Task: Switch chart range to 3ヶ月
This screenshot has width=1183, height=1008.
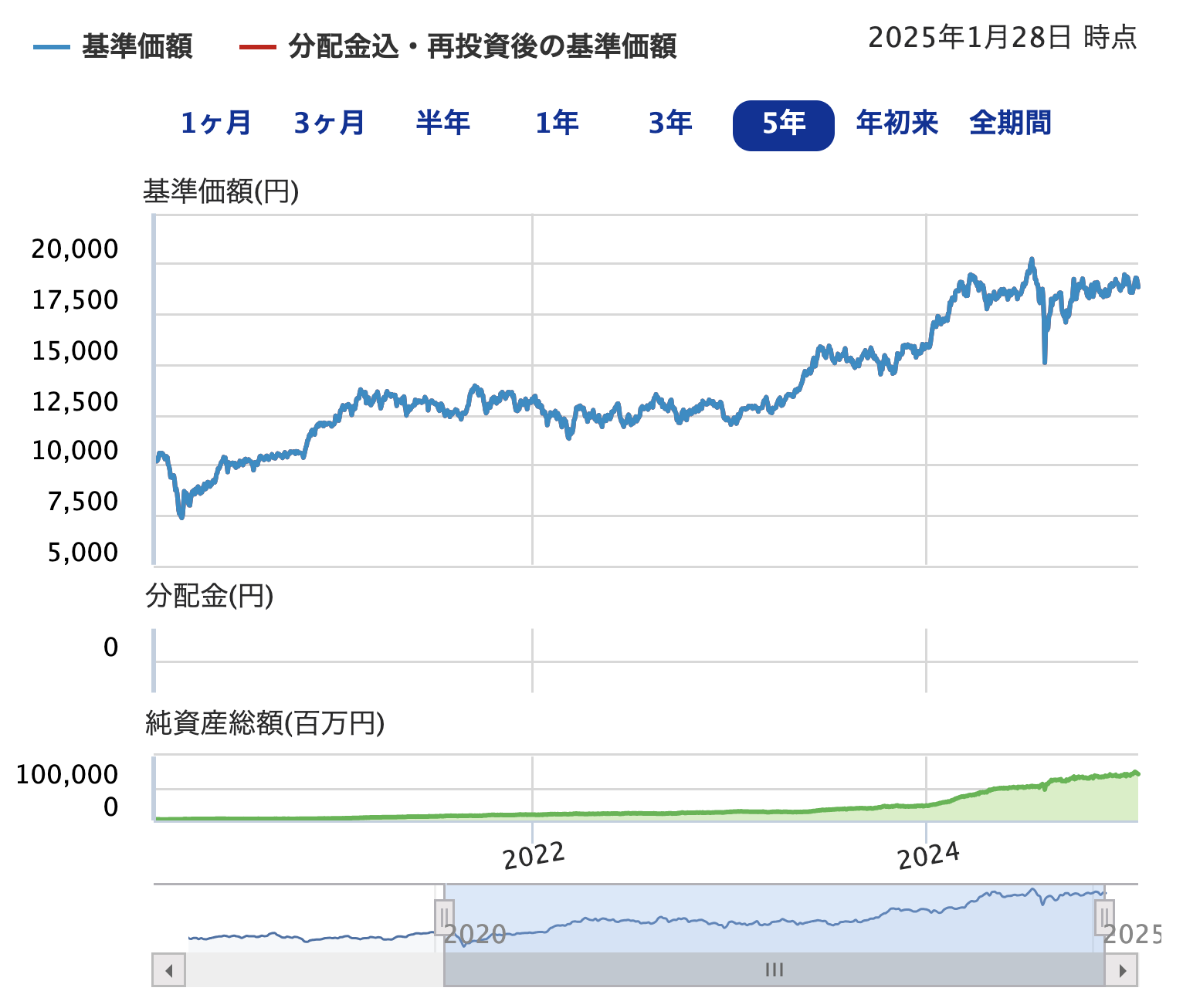Action: tap(329, 123)
